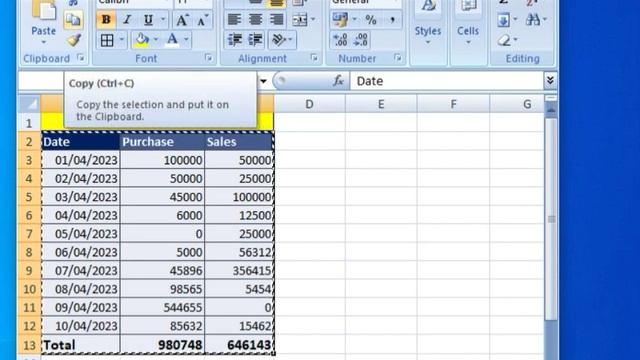Apply Comma Style formatting
This screenshot has width=640, height=360.
[392, 20]
